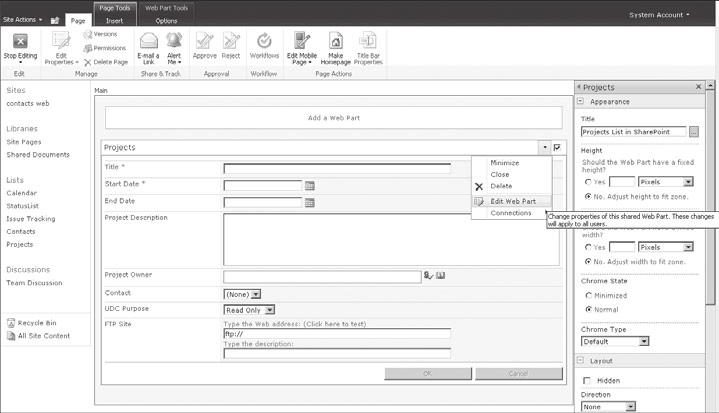The height and width of the screenshot is (413, 719).
Task: Click the OK button in the form
Action: 427,374
